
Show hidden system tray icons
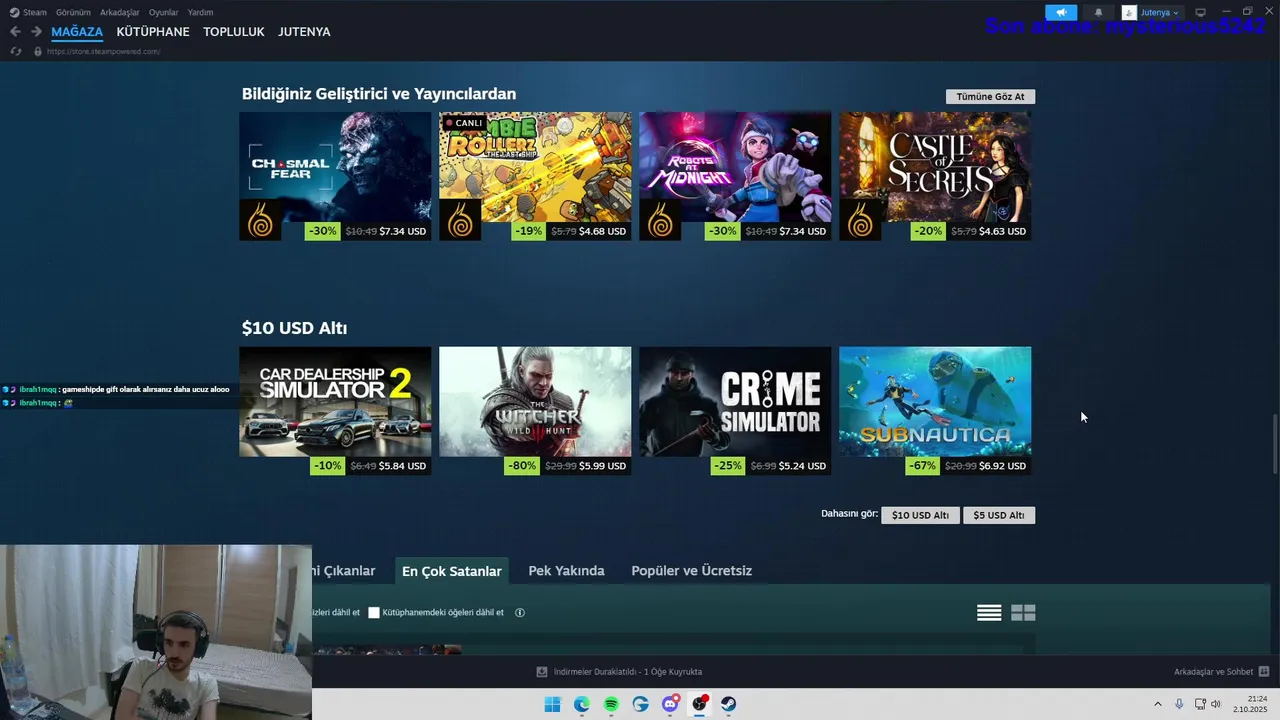click(1158, 704)
